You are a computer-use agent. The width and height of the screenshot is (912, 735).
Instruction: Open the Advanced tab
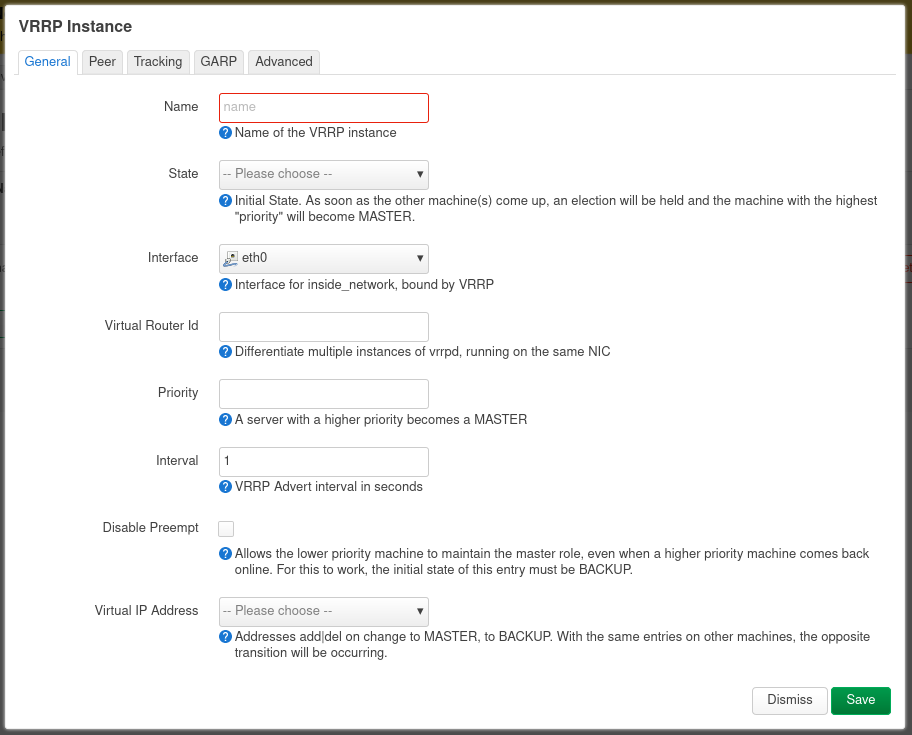point(284,62)
